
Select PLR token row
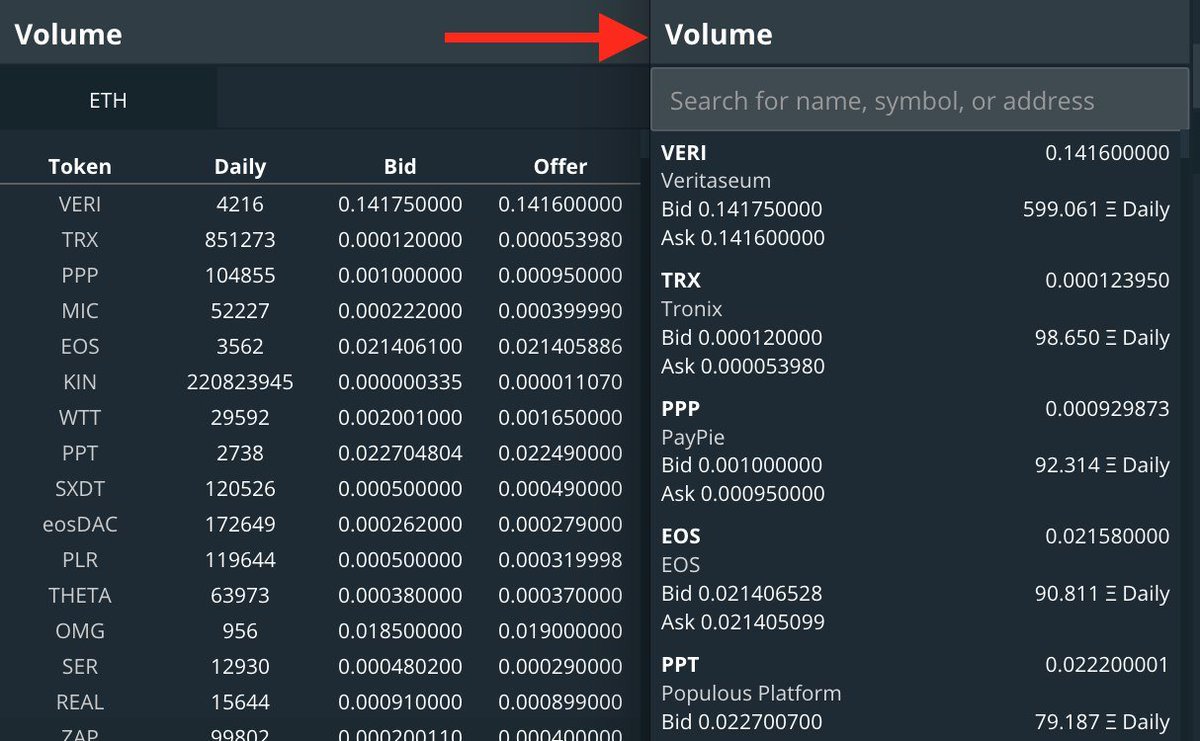(320, 560)
